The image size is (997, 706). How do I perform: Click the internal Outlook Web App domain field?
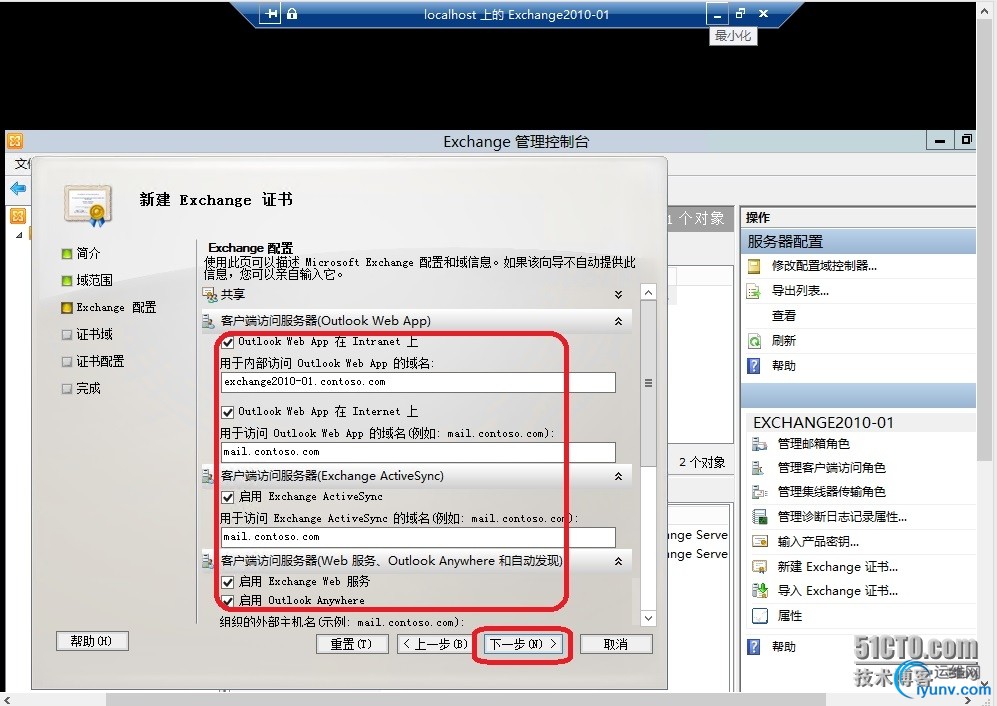418,382
